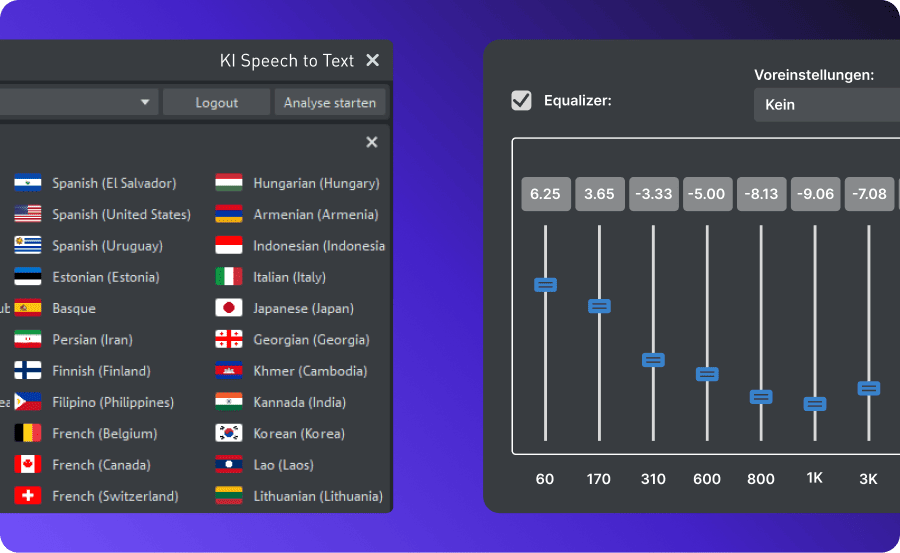Click the 60 Hz equalizer slider handle
This screenshot has width=900, height=553.
(x=545, y=285)
